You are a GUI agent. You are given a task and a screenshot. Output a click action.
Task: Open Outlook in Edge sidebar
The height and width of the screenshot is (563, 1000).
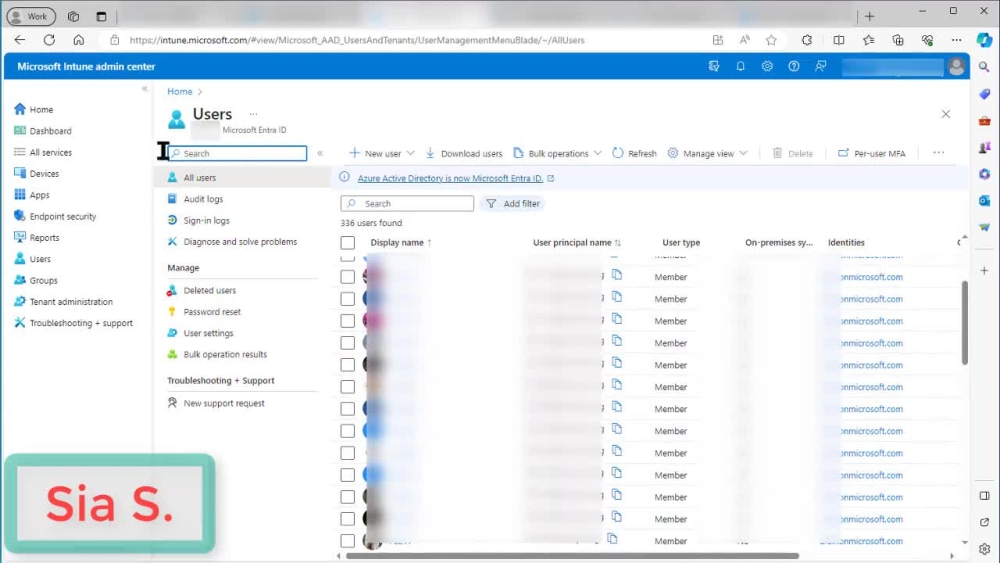coord(984,201)
